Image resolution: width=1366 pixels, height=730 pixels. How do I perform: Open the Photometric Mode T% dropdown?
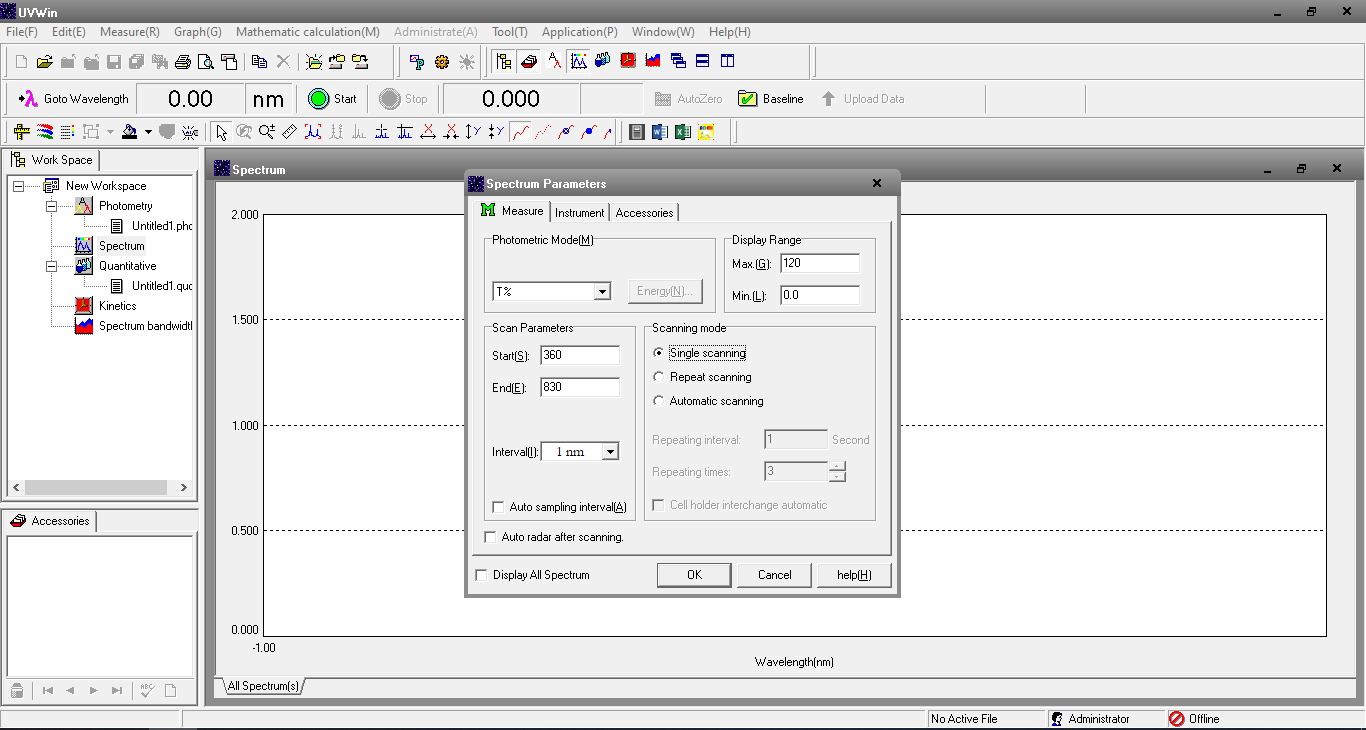[x=602, y=292]
